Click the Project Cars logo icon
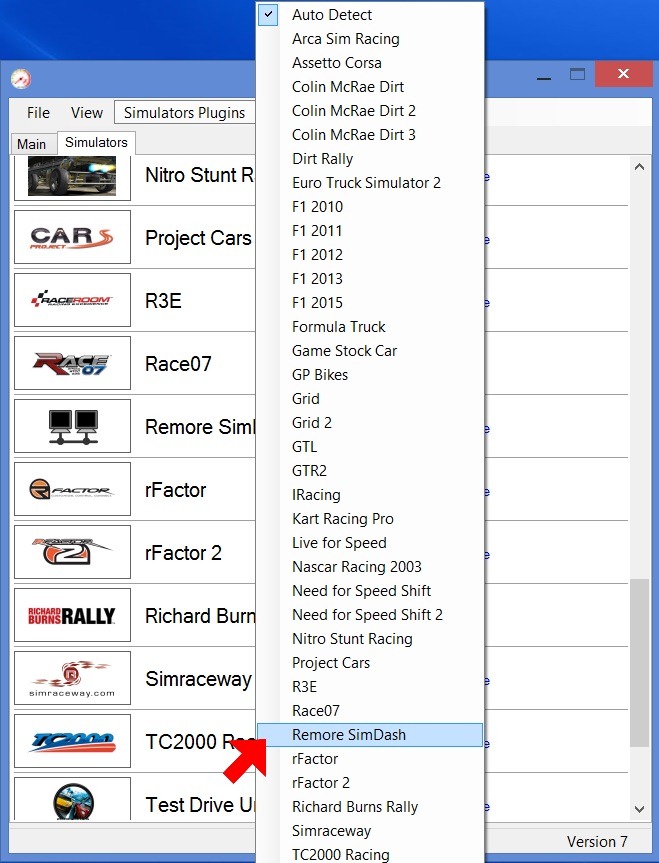Viewport: 659px width, 863px height. point(72,238)
